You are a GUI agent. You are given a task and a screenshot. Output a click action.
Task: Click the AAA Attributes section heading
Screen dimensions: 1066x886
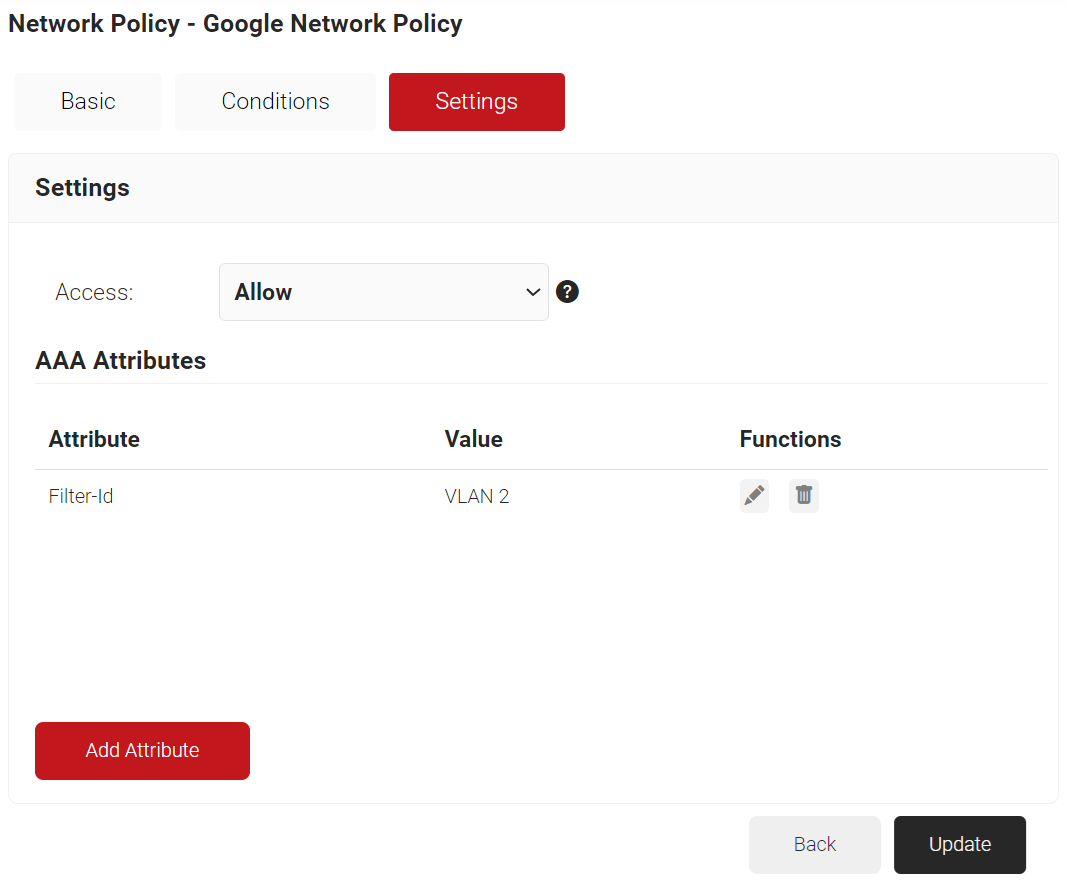[x=120, y=361]
